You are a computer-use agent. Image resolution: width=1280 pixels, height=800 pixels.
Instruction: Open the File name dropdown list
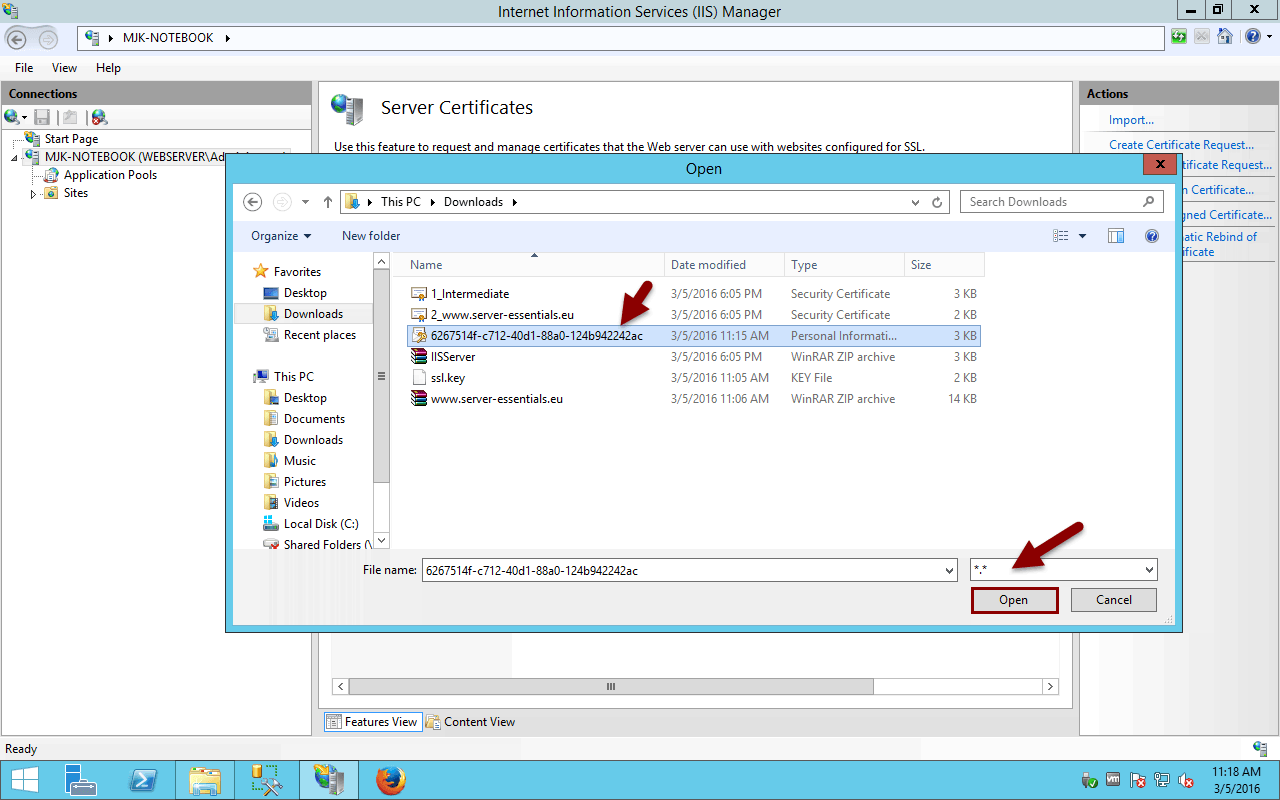coord(949,570)
